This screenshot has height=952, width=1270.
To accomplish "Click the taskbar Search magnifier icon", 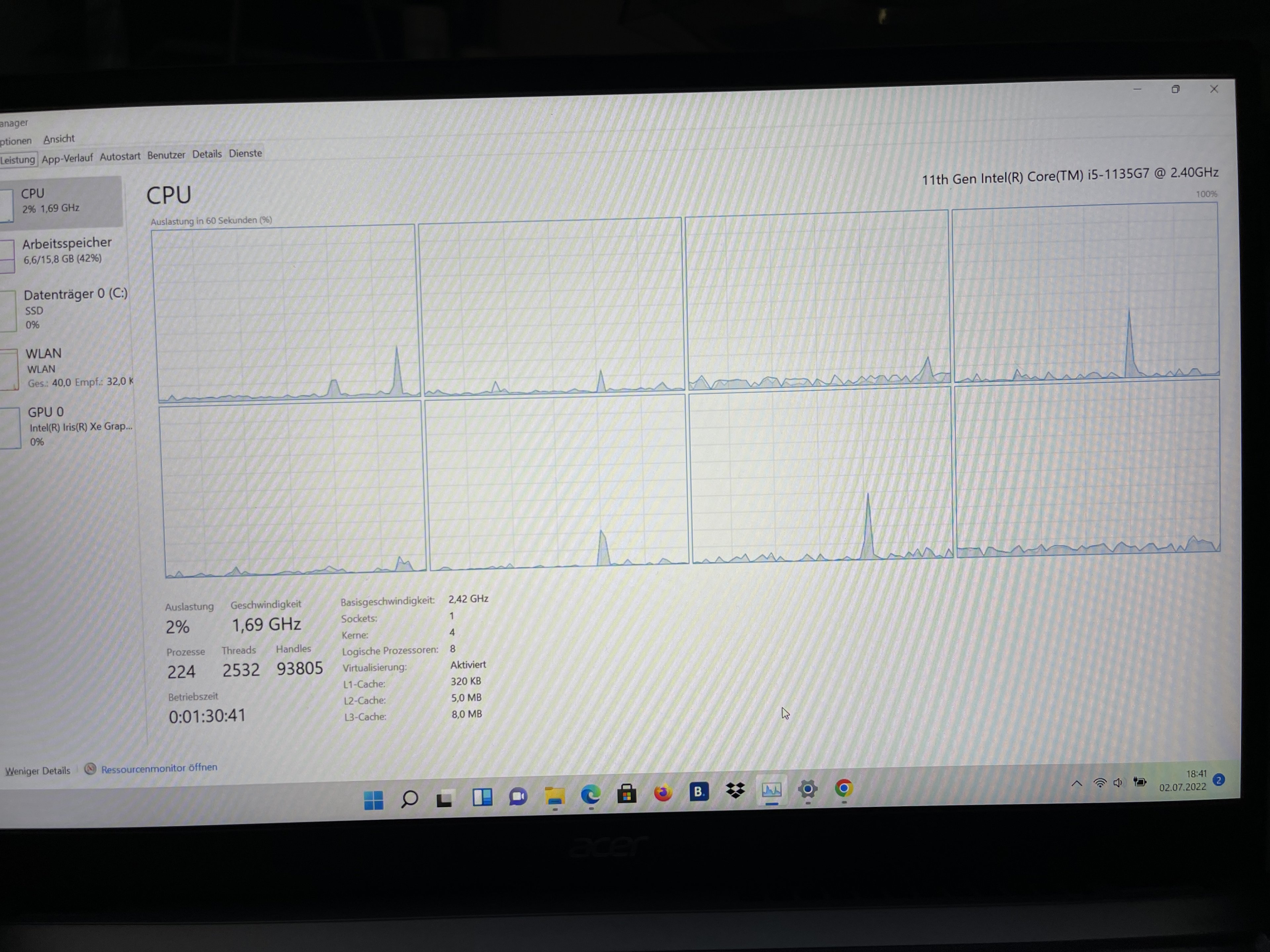I will [409, 798].
